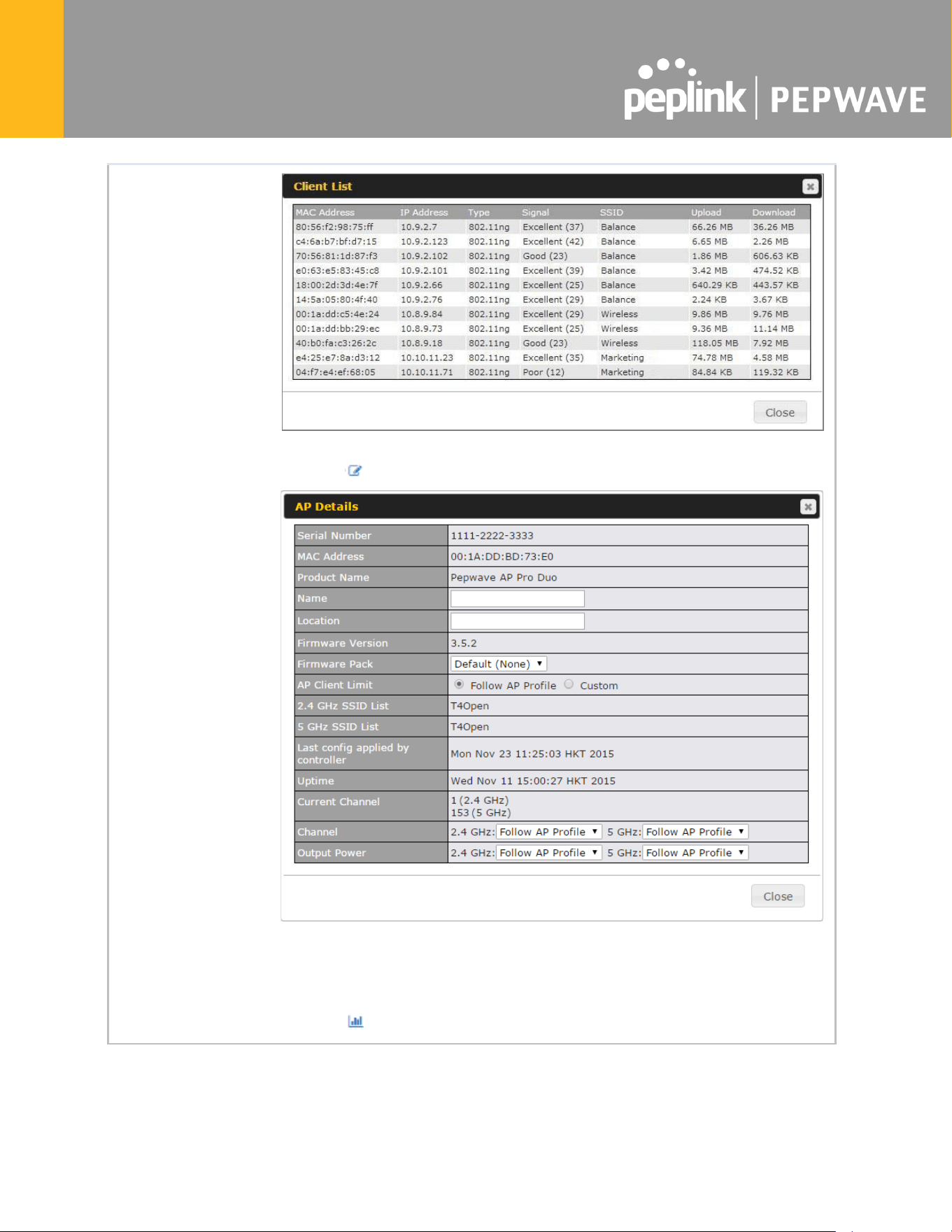The width and height of the screenshot is (952, 1232).
Task: Click Close button in AP Details dialog
Action: pyautogui.click(x=778, y=896)
